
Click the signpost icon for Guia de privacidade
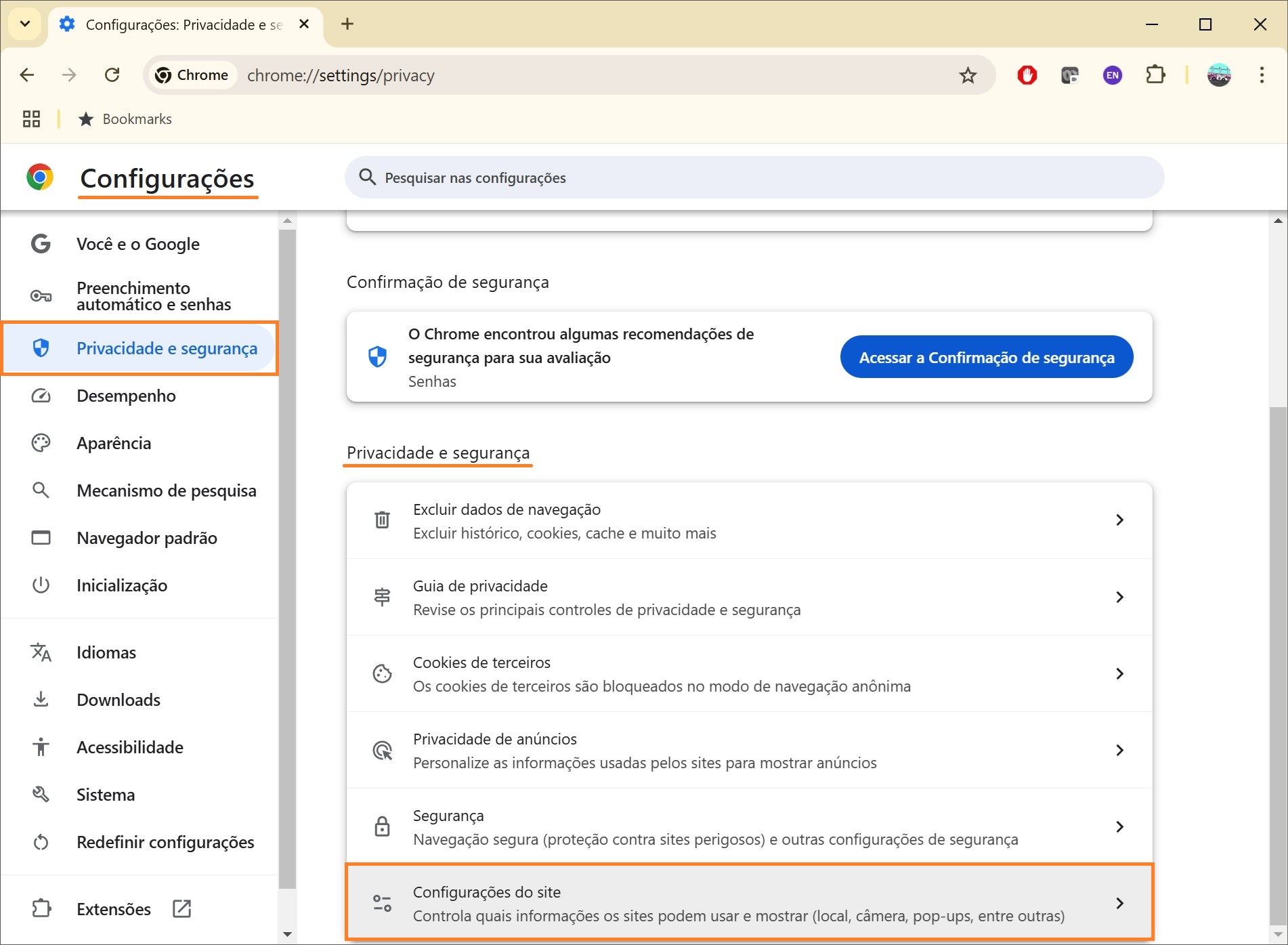point(382,597)
